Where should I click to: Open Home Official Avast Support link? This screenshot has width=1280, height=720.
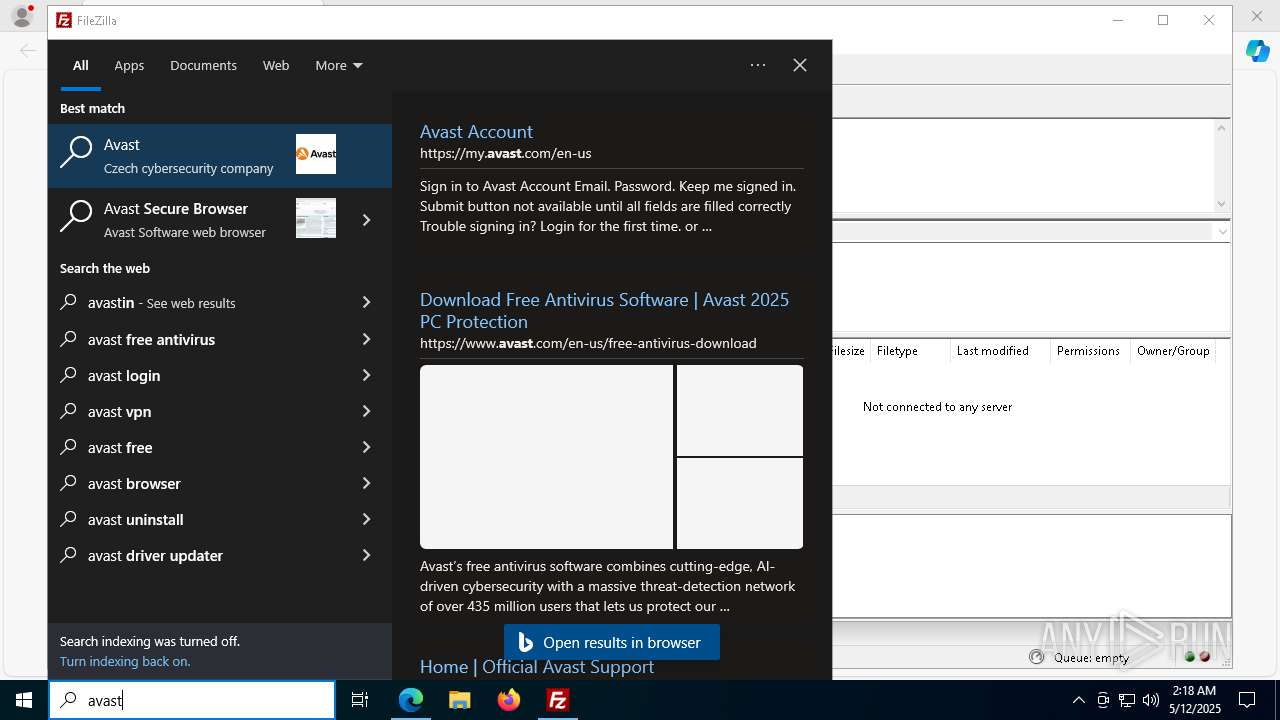pyautogui.click(x=537, y=667)
